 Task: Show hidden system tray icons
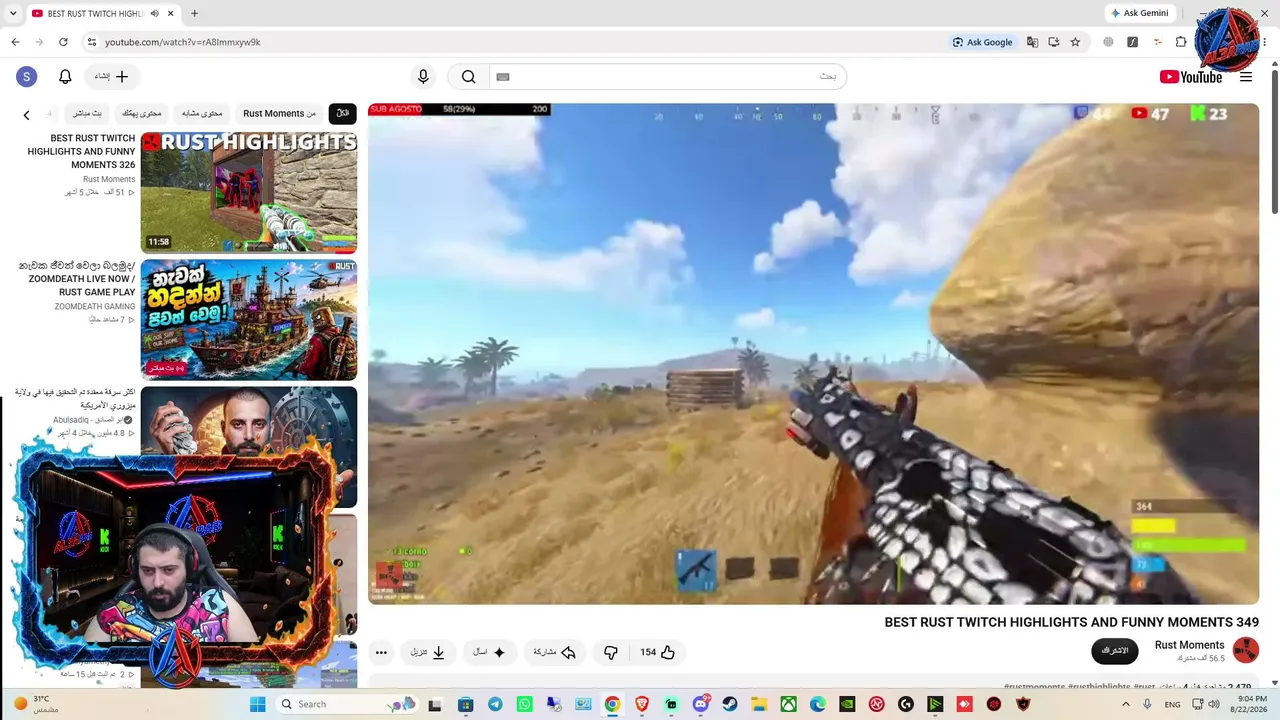tap(1126, 704)
